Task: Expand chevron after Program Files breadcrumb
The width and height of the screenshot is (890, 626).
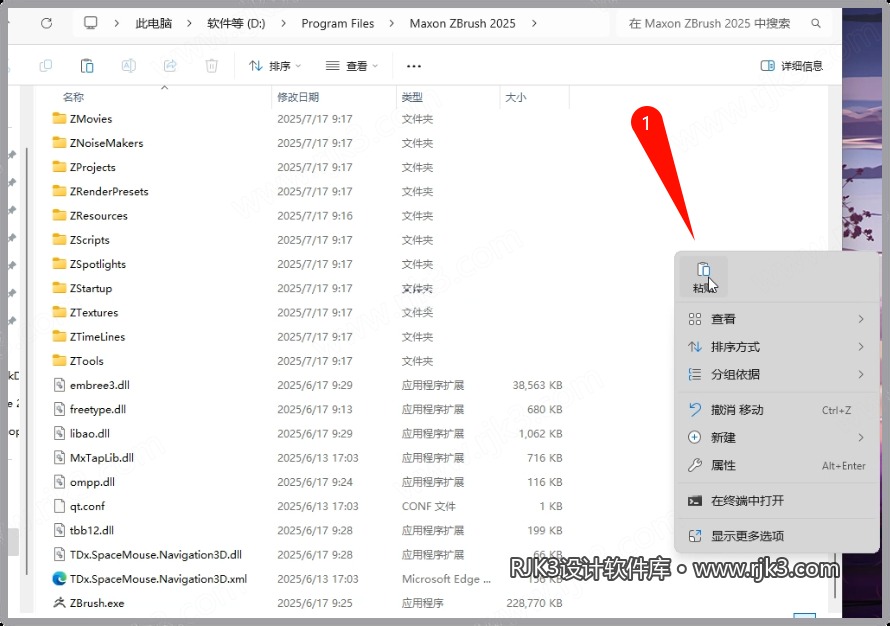Action: tap(392, 23)
